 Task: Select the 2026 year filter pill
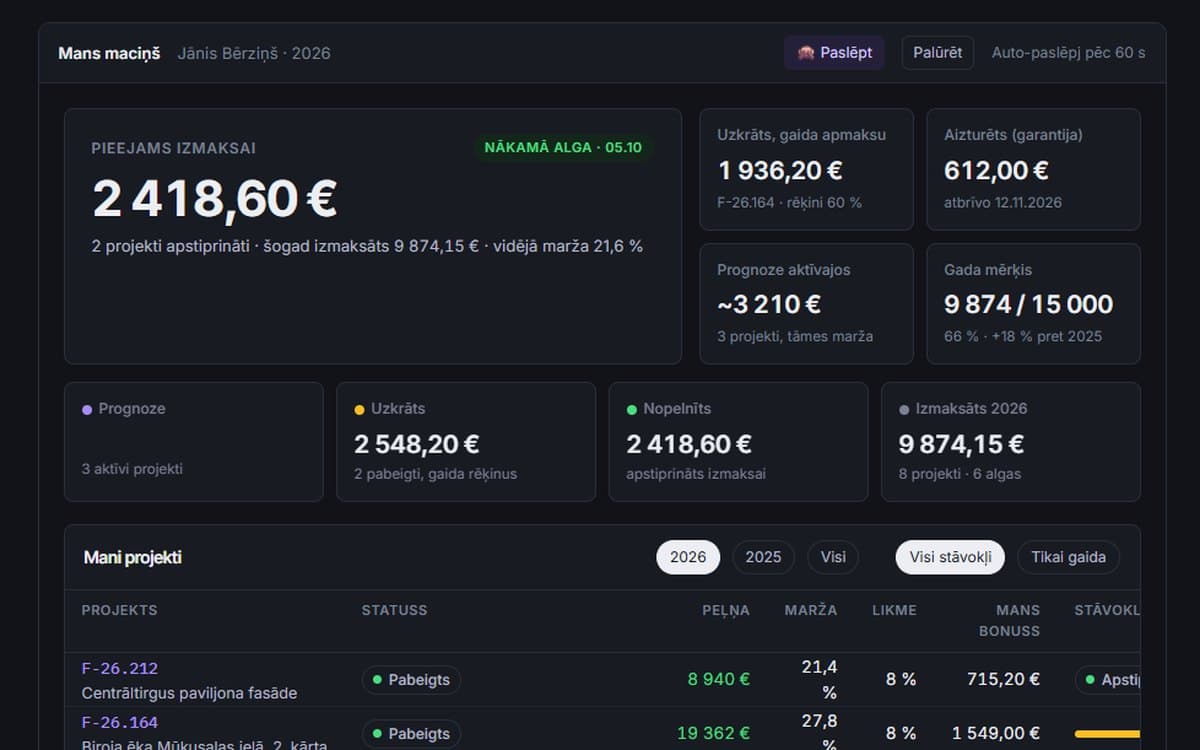click(688, 557)
